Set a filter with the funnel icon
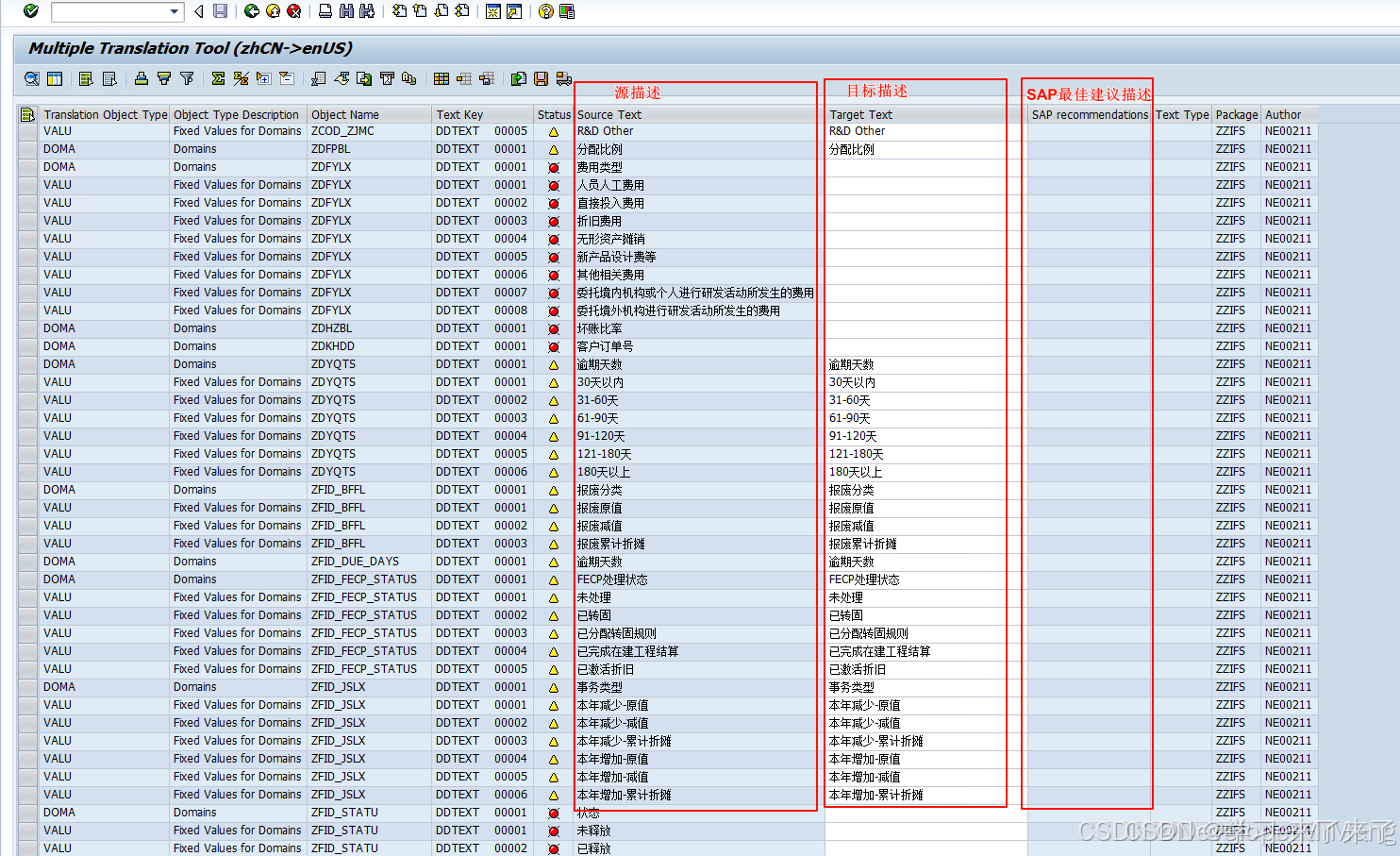1400x856 pixels. [187, 78]
